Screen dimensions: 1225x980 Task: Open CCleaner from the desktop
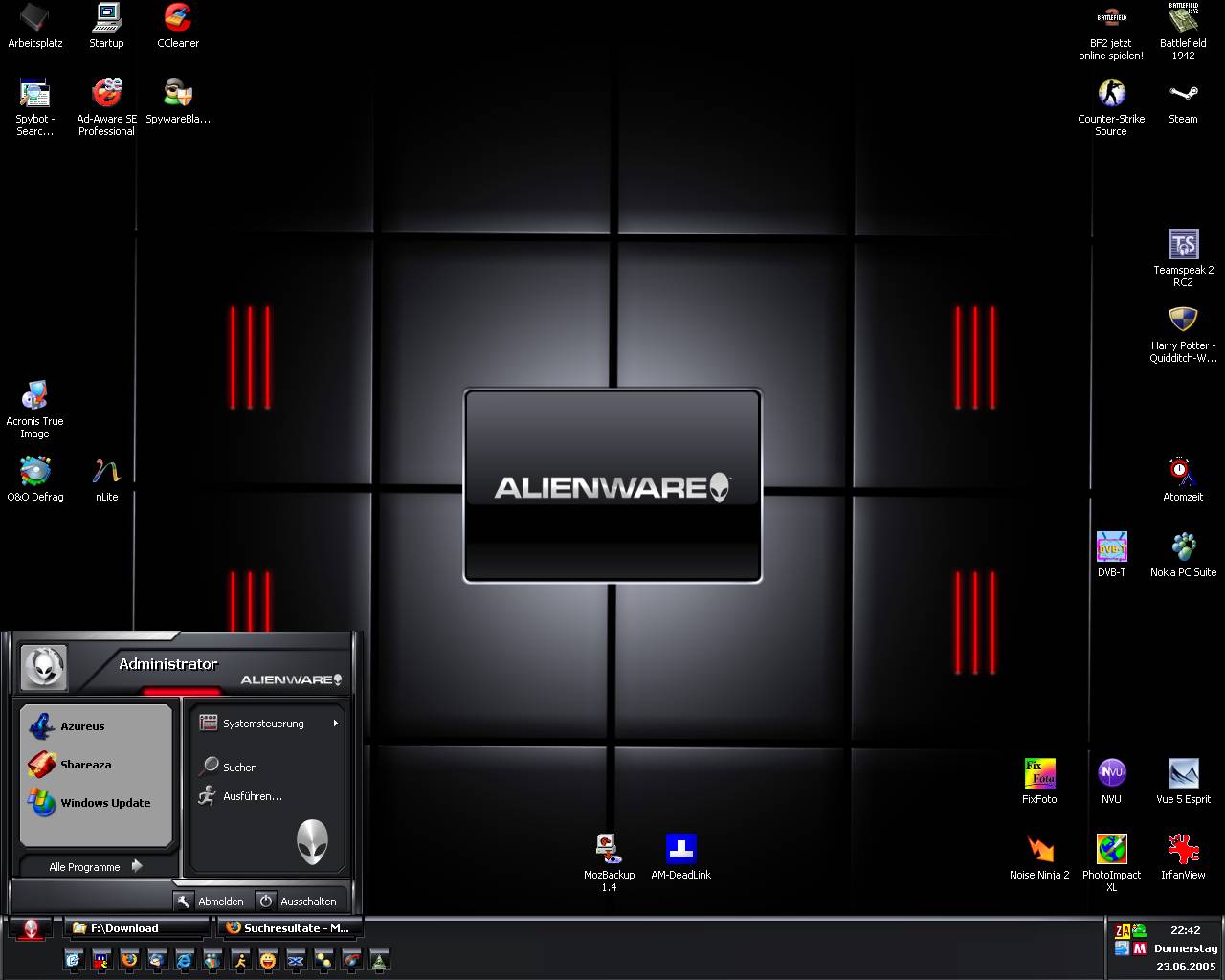click(x=178, y=26)
